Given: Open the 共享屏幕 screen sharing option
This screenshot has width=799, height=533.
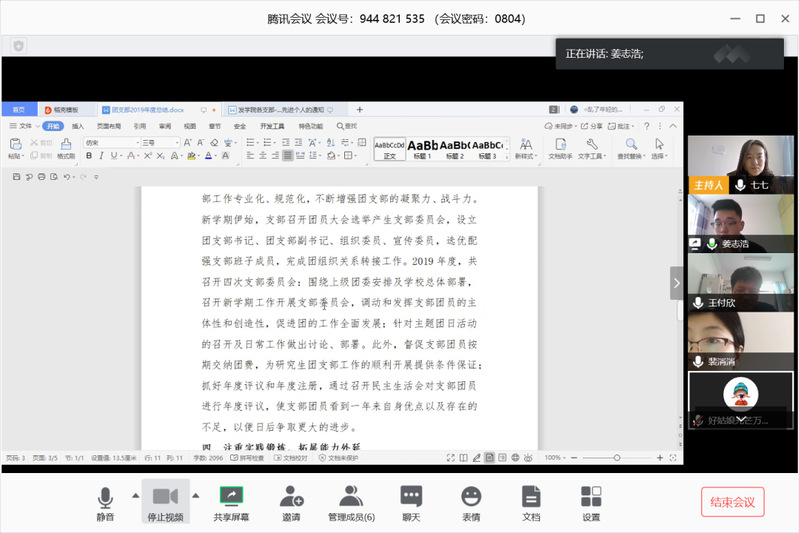Looking at the screenshot, I should [x=231, y=503].
